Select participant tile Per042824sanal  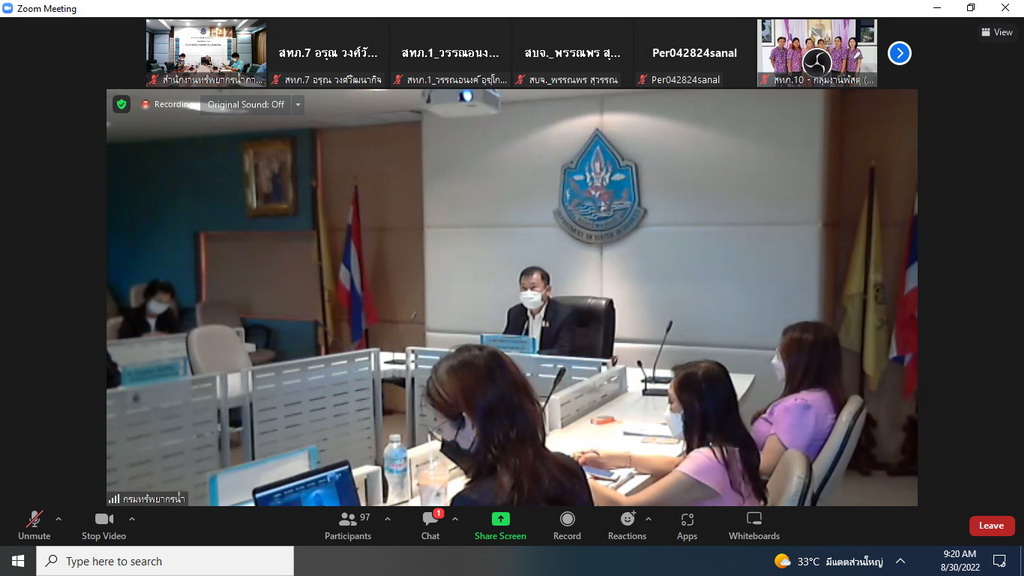pos(695,53)
